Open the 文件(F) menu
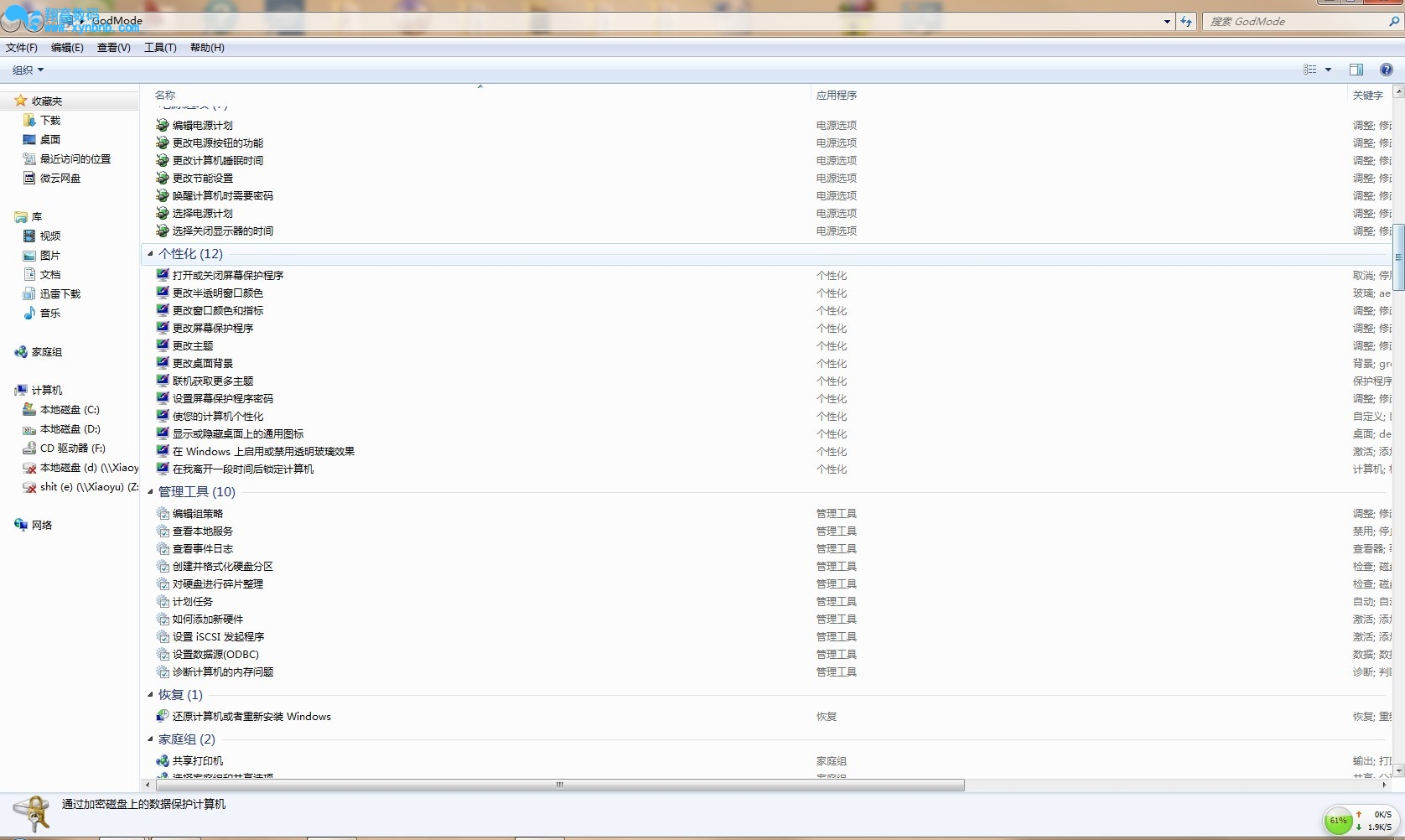Viewport: 1405px width, 840px height. click(22, 48)
